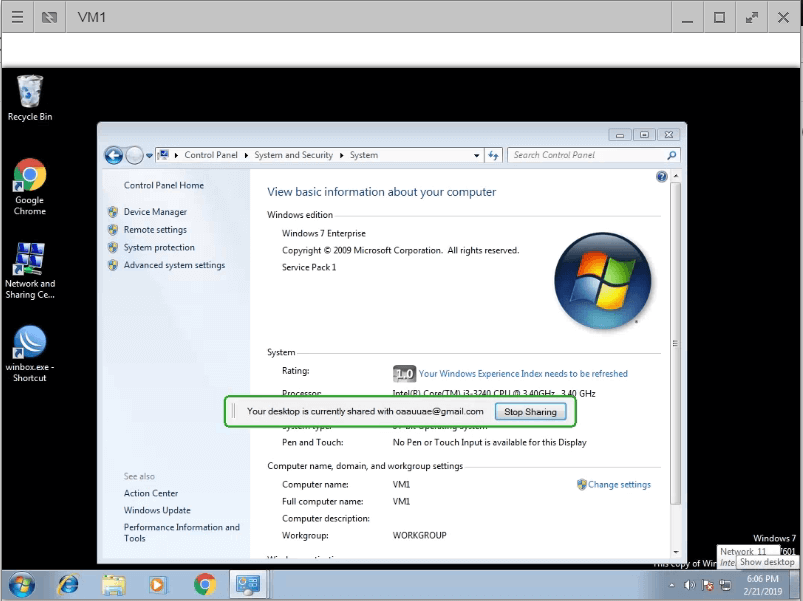
Task: Open Action Center flag tray icon
Action: 708,585
